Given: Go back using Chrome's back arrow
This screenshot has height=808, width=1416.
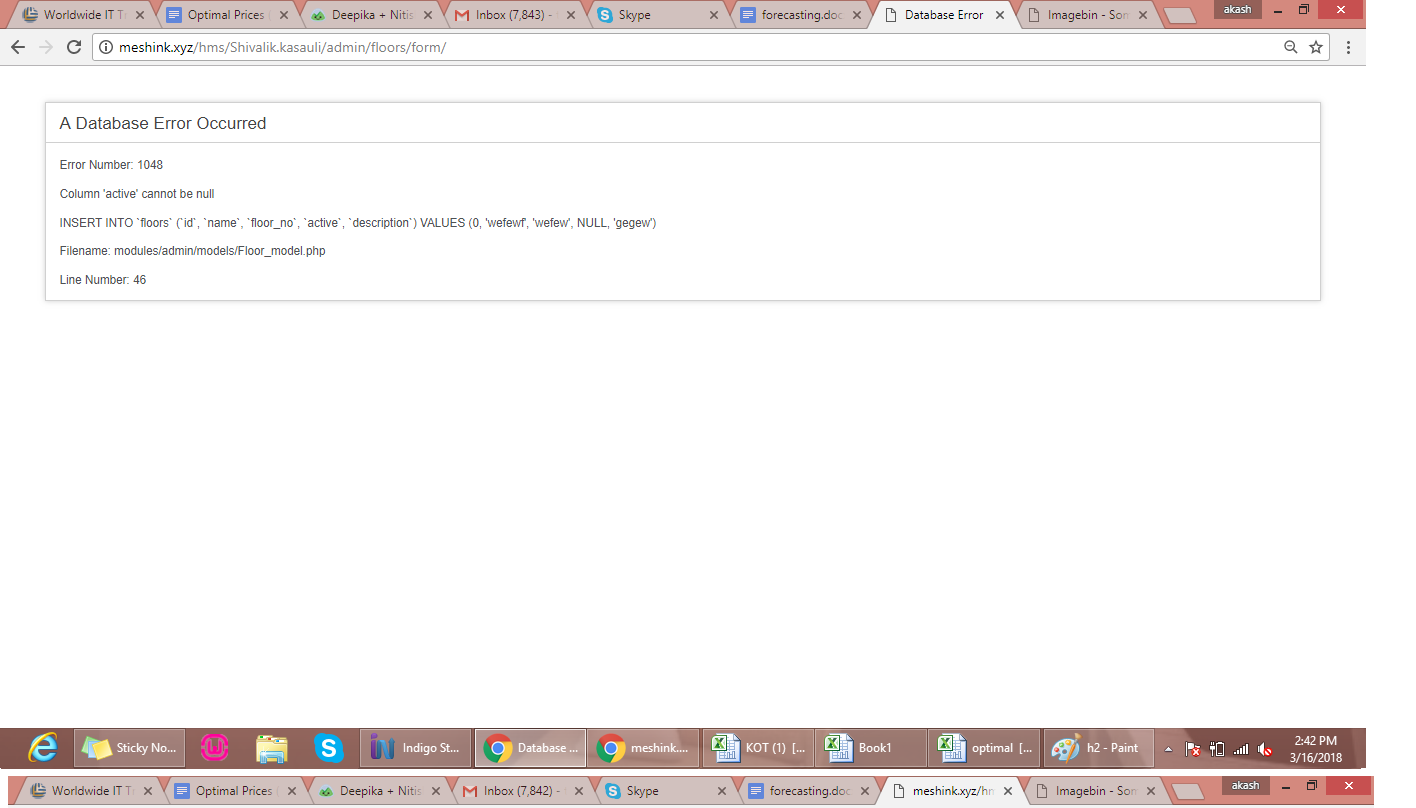Looking at the screenshot, I should pos(18,47).
